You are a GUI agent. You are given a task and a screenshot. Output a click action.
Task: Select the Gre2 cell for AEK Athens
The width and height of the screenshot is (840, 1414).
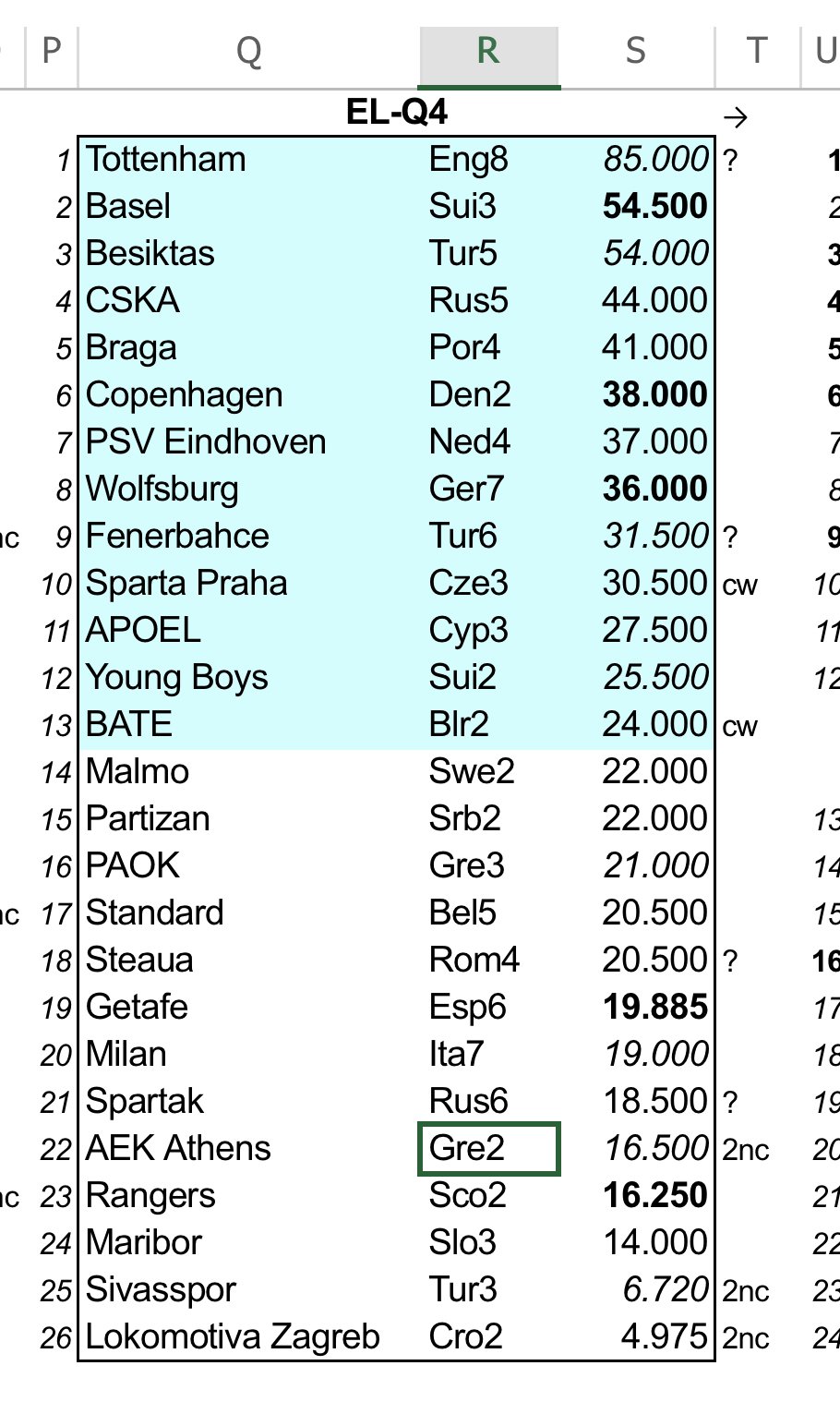489,1149
